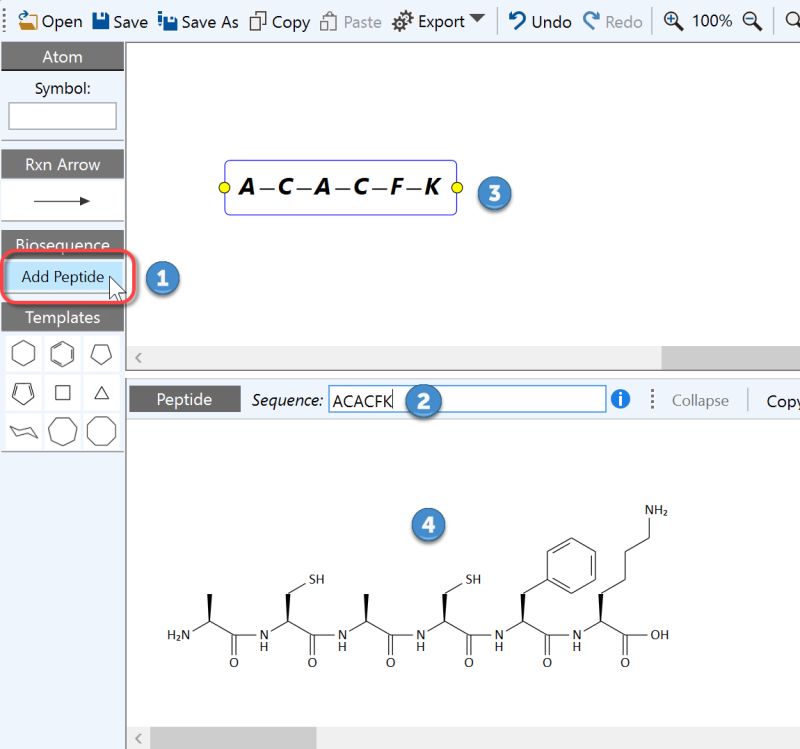Collapse the peptide structure panel
Image resolution: width=800 pixels, height=749 pixels.
coord(699,400)
